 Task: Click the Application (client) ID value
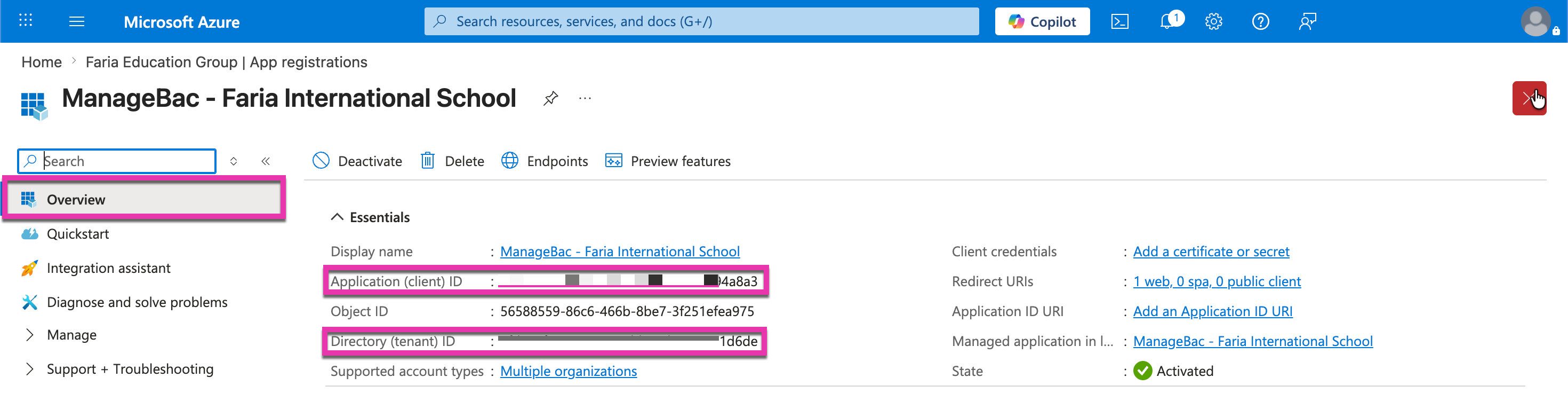(x=628, y=281)
